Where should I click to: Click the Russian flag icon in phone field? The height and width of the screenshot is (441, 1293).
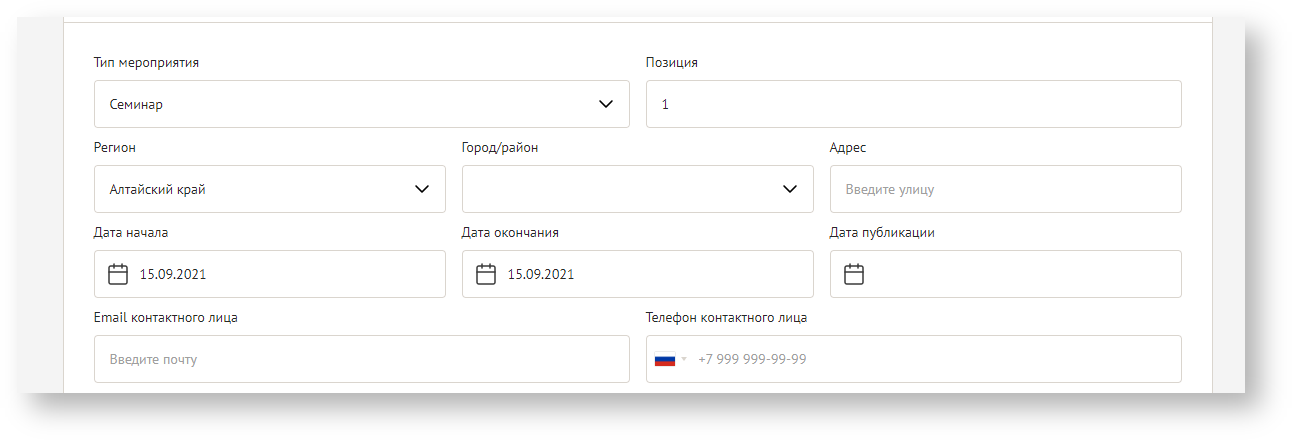(665, 359)
